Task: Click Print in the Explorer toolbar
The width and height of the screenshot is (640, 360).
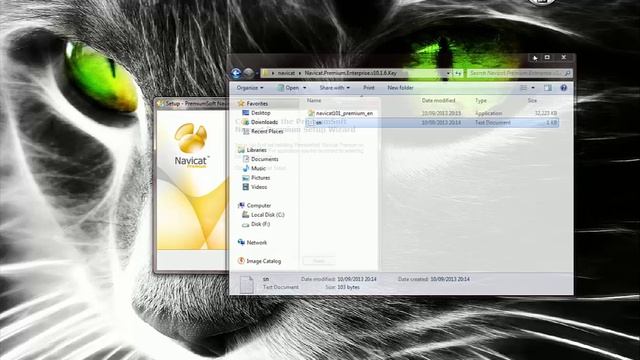Action: coord(369,88)
